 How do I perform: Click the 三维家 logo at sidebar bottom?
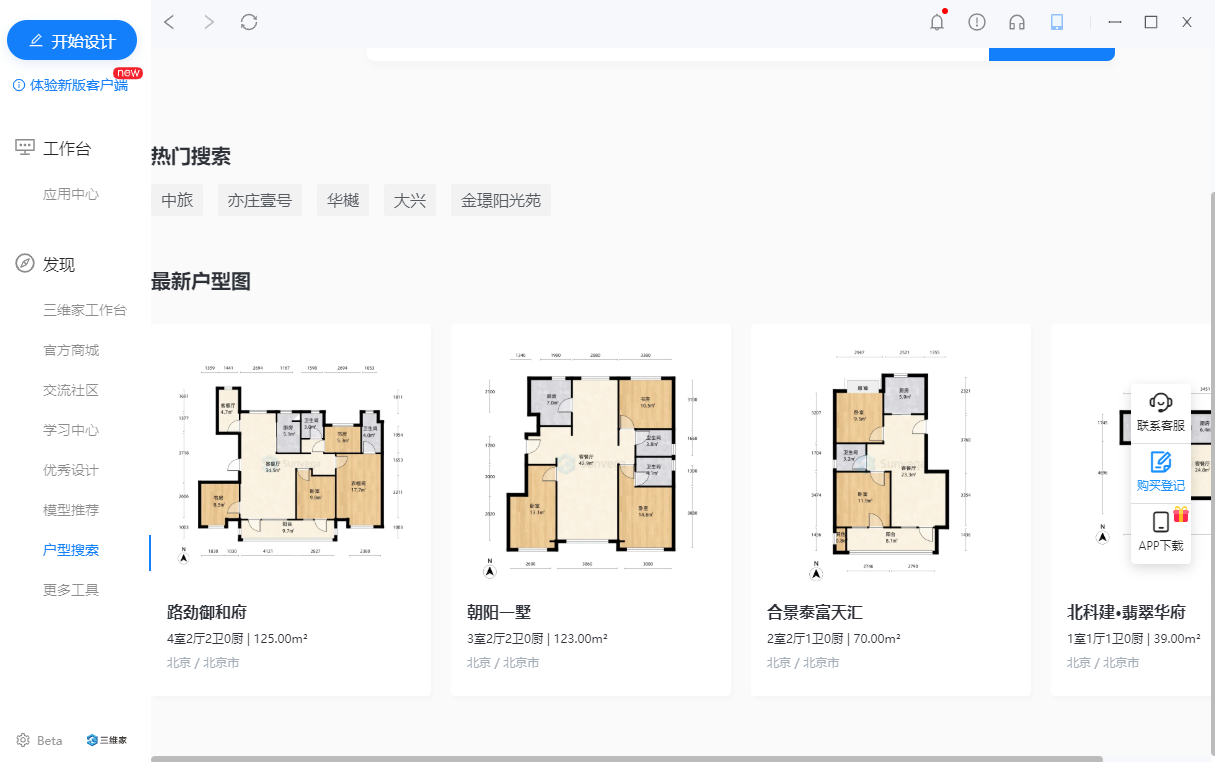(x=107, y=741)
